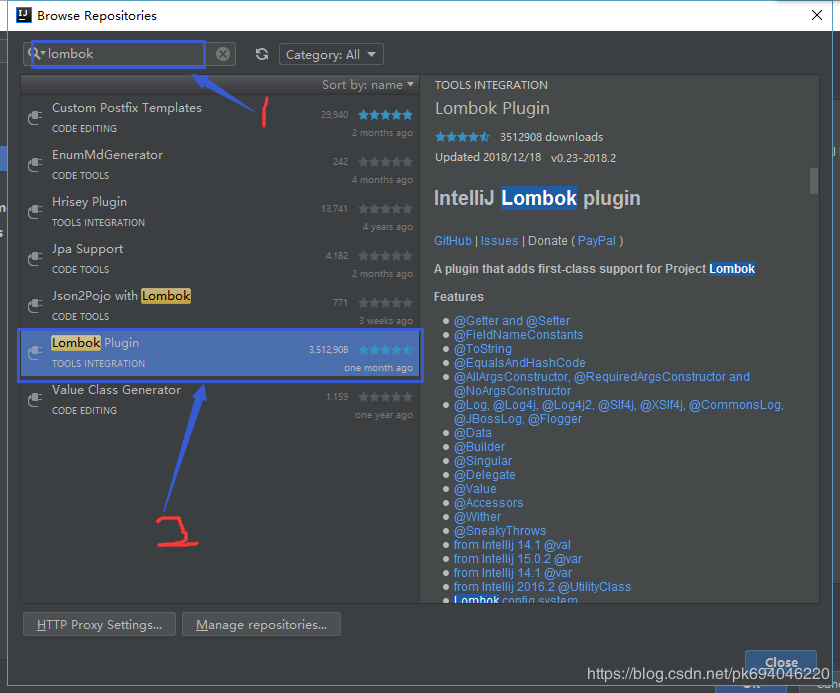Viewport: 840px width, 693px height.
Task: Open the search history arrow in search field
Action: [44, 54]
